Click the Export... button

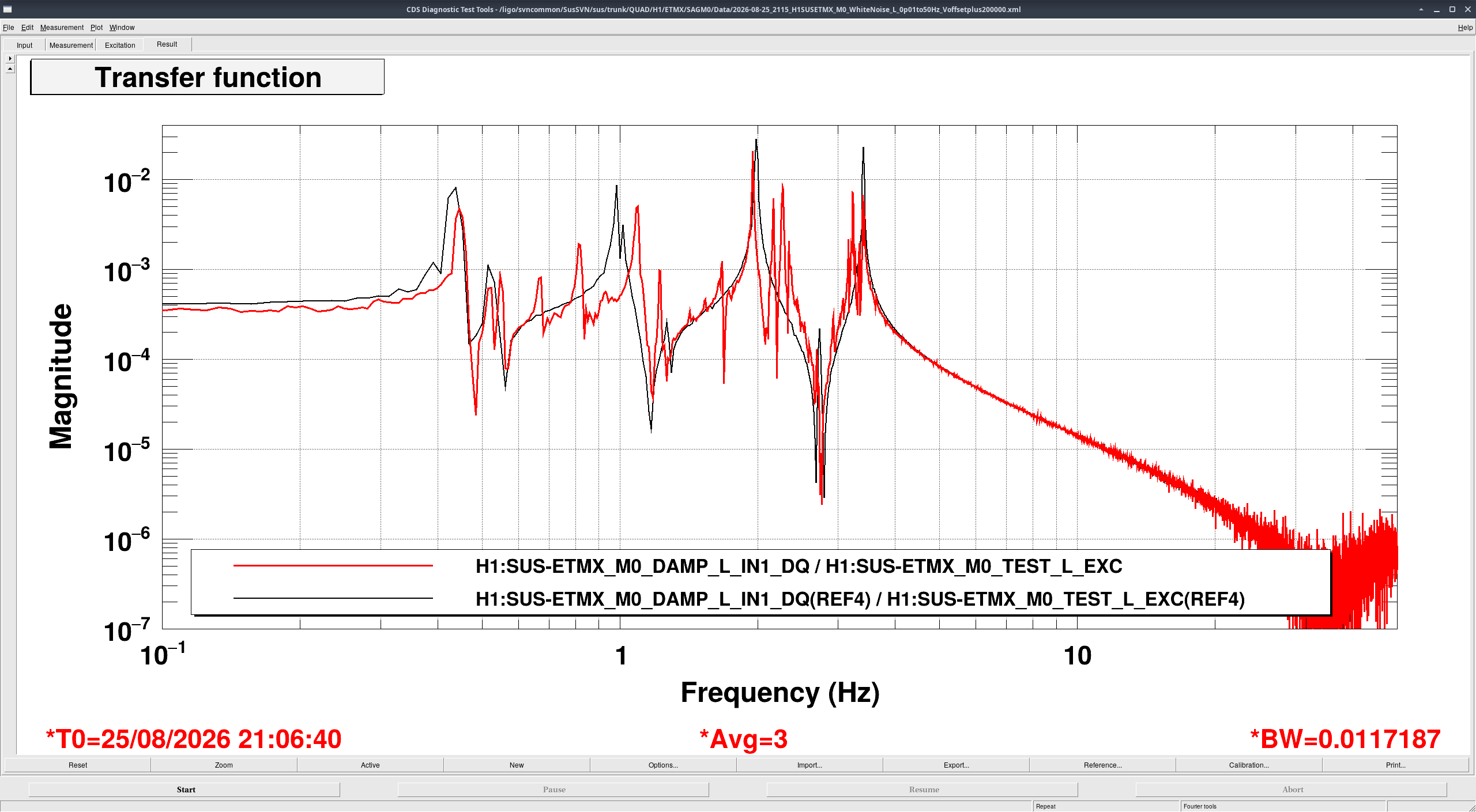[956, 765]
